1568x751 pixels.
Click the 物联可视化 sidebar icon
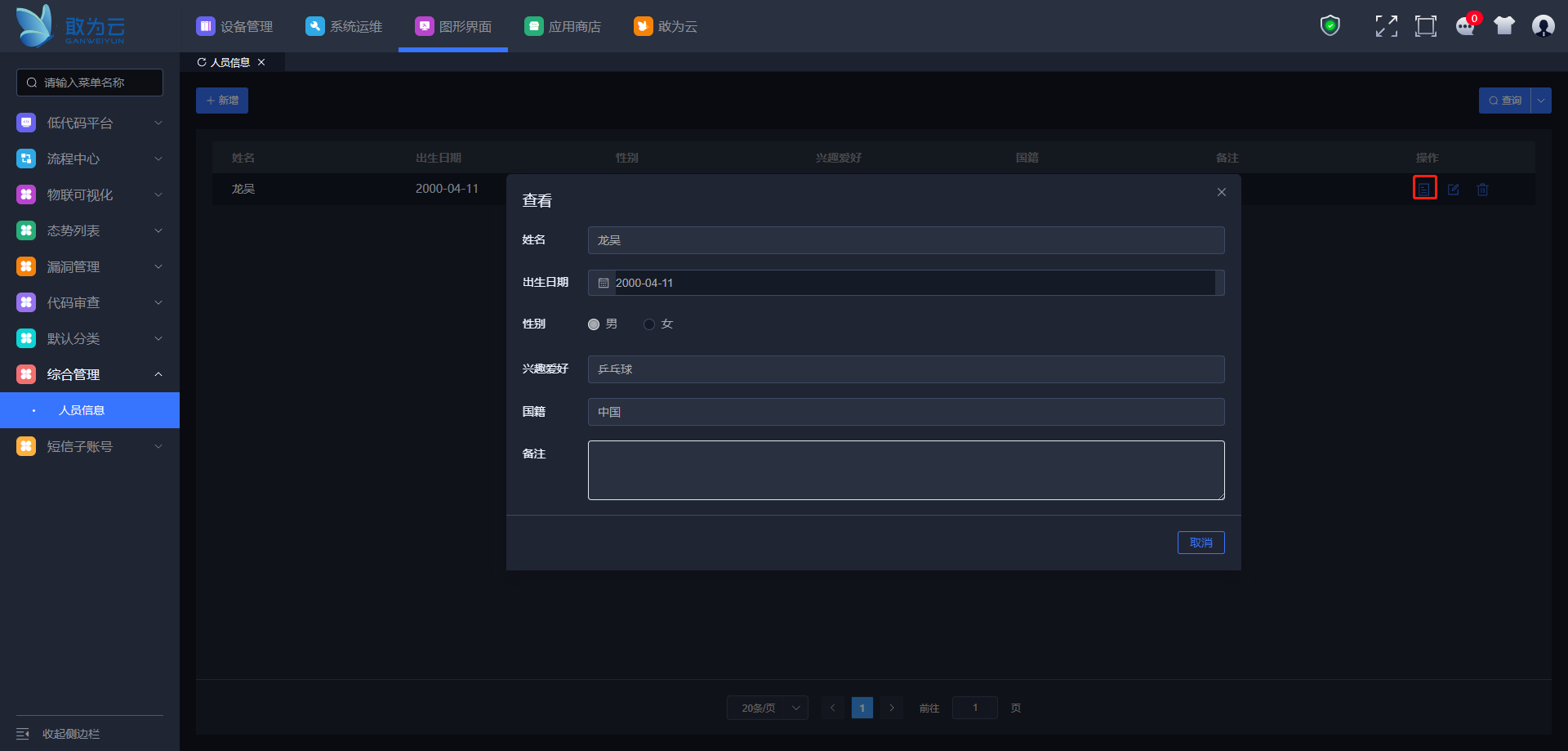(x=26, y=194)
